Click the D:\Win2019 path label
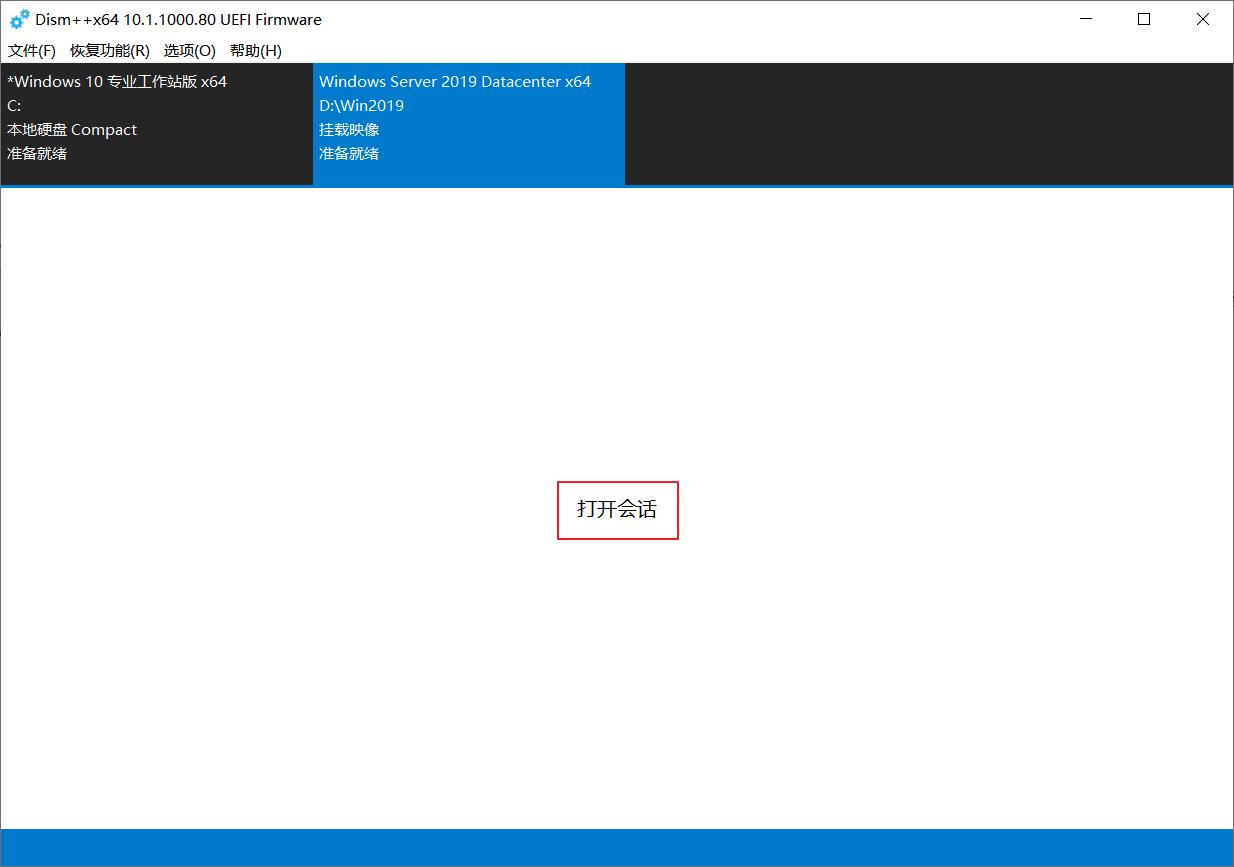1234x867 pixels. [x=361, y=105]
